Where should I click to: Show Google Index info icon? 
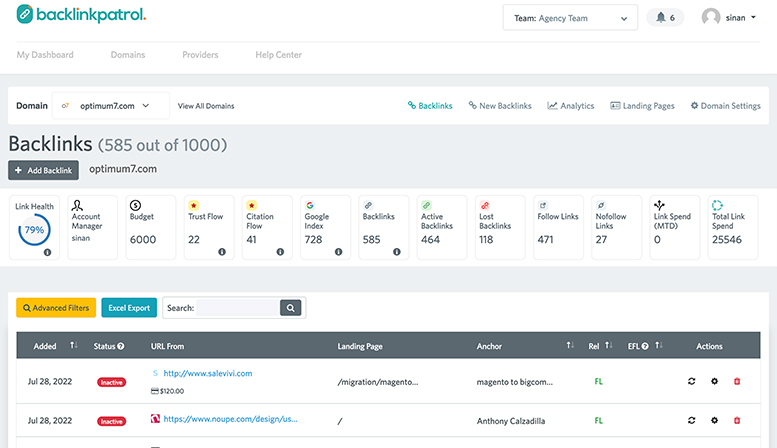click(338, 252)
